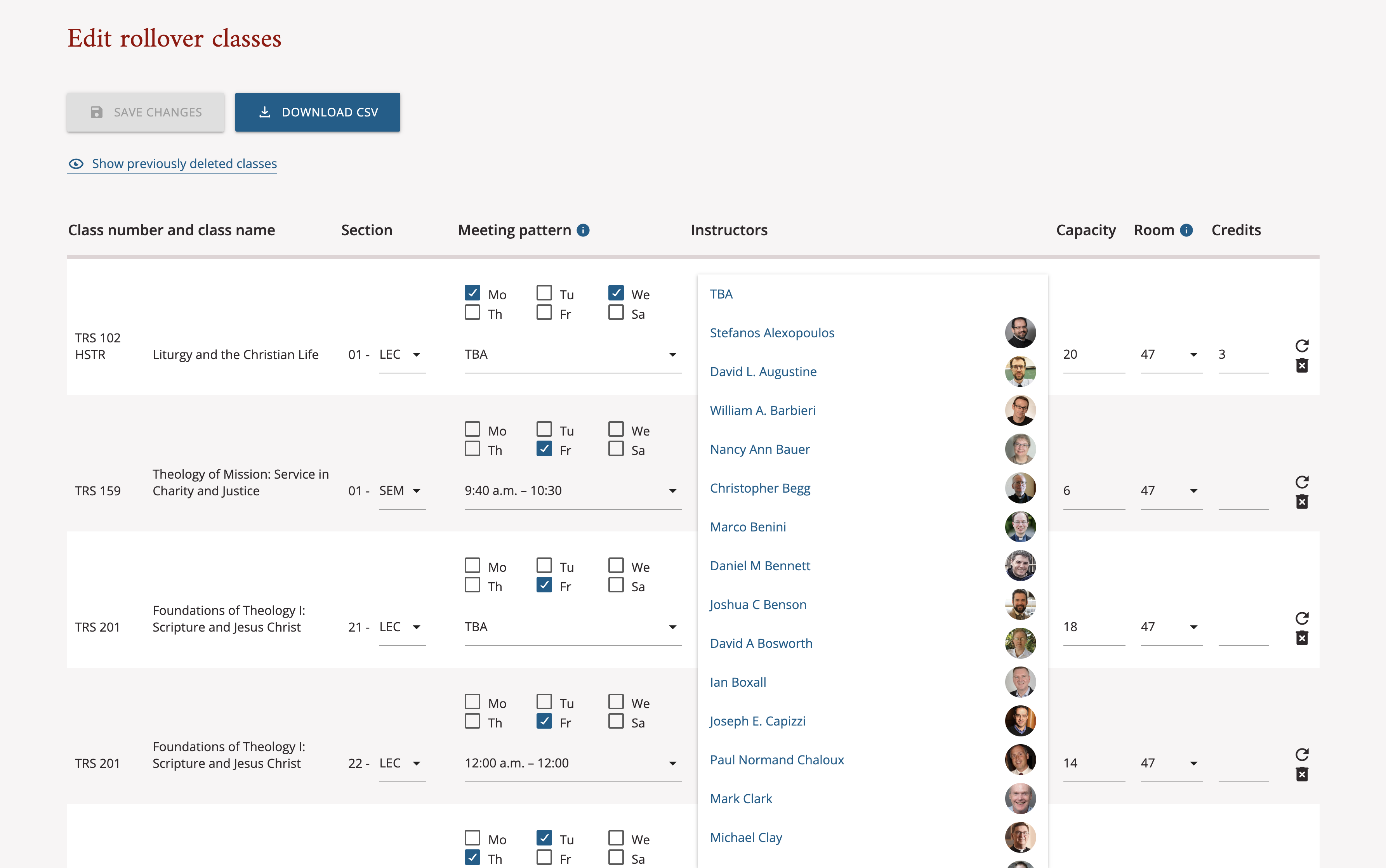Image resolution: width=1386 pixels, height=868 pixels.
Task: Reset the TRS 201 section 22 row
Action: 1302,754
